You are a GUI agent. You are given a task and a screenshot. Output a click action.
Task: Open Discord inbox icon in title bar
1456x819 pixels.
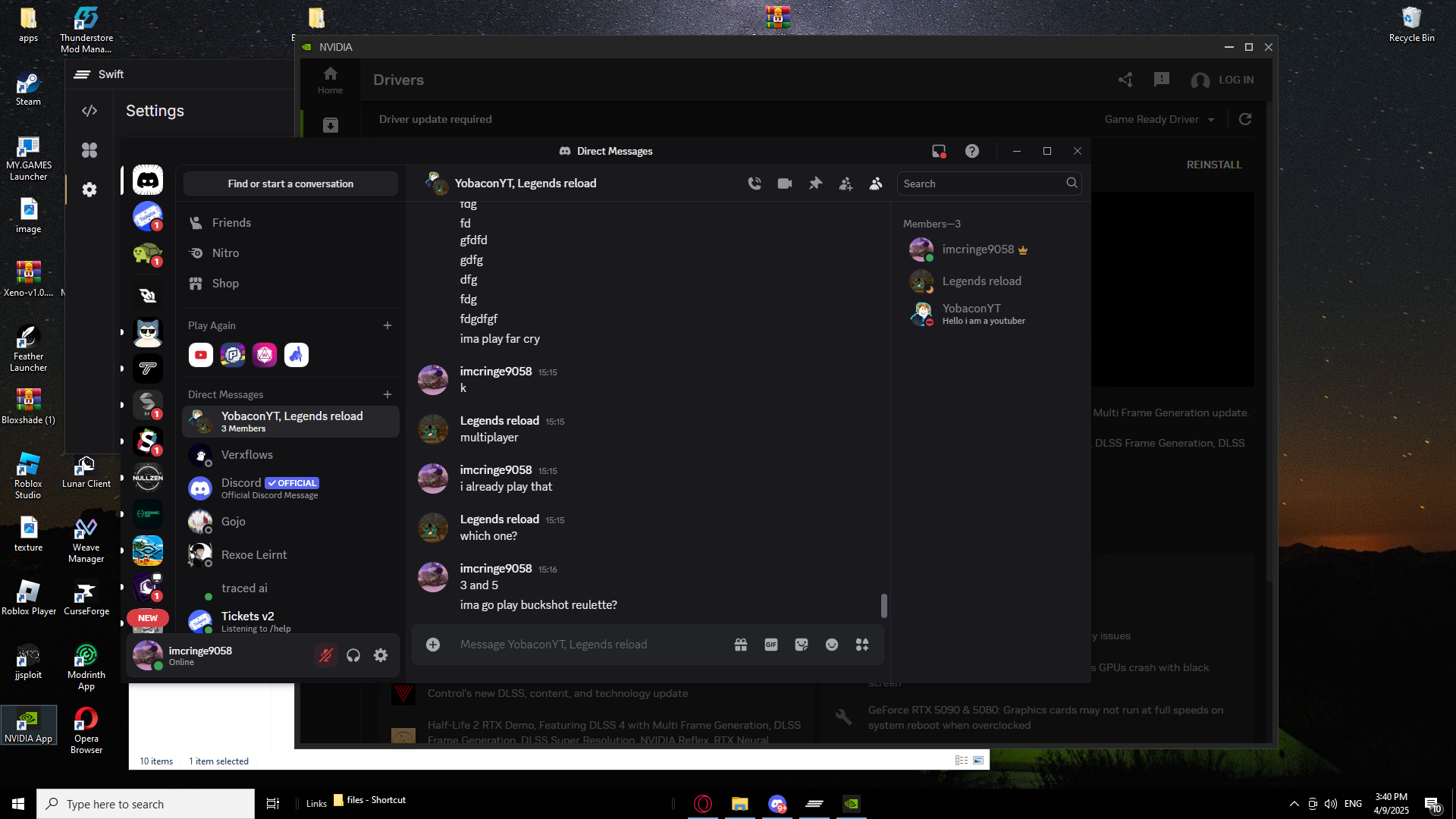(x=939, y=151)
